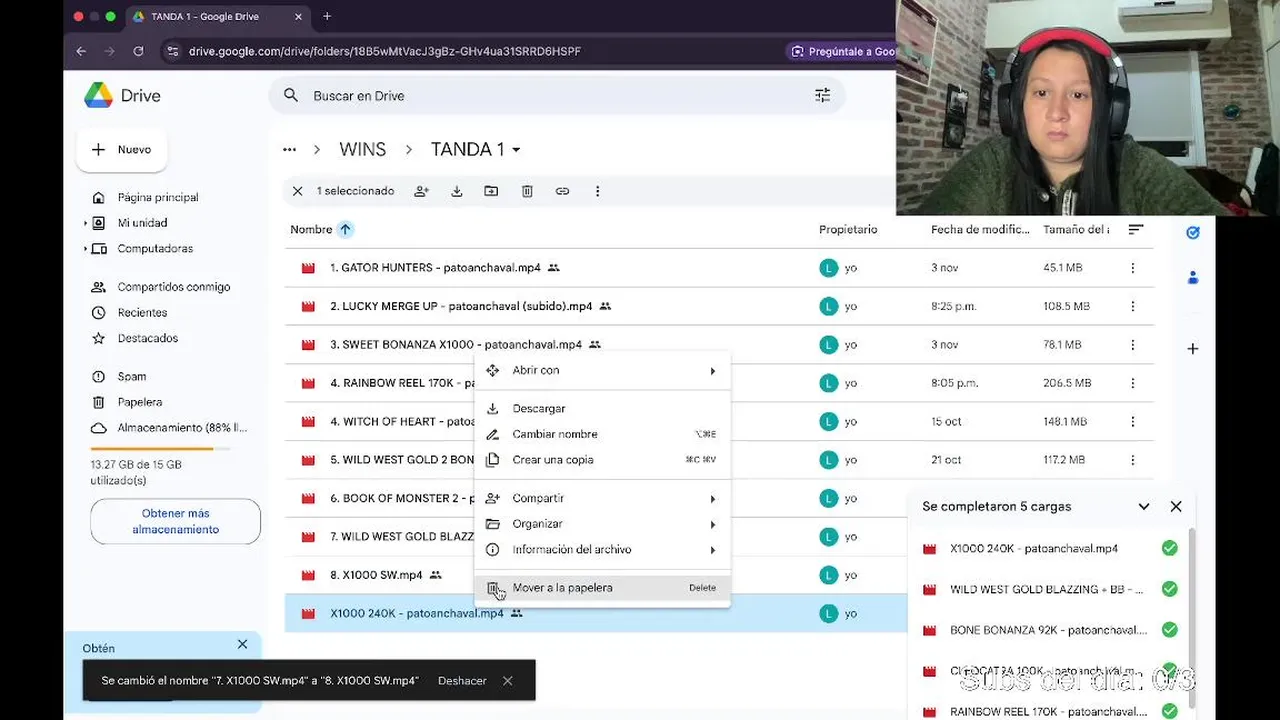Open breadcrumb ellipsis for hidden folders

pyautogui.click(x=289, y=149)
